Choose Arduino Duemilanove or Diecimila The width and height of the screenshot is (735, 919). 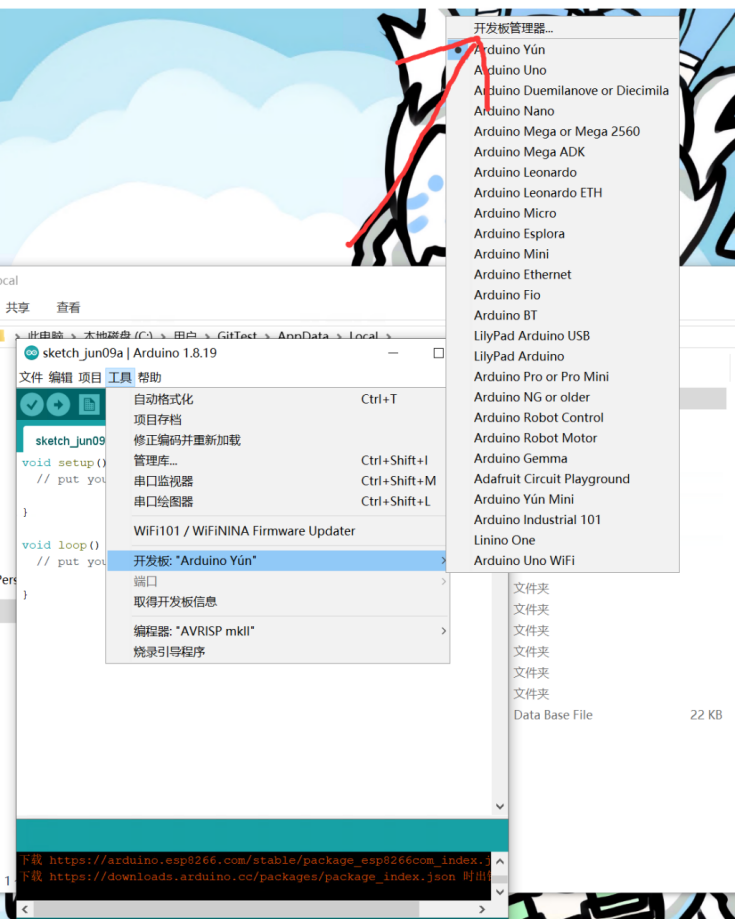(563, 91)
